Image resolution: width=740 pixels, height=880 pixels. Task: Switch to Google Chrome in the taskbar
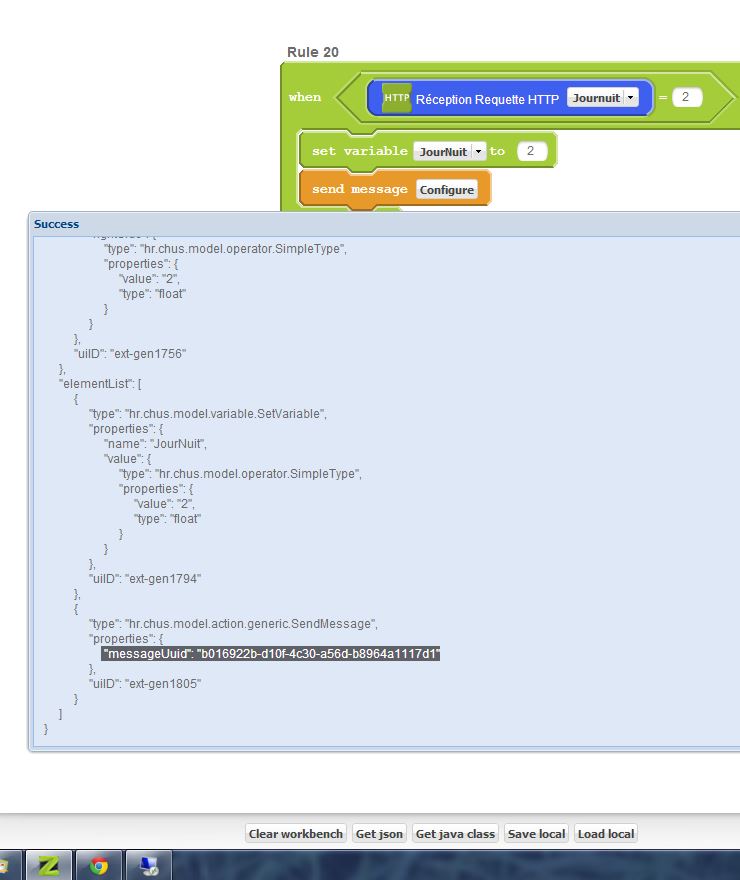98,865
